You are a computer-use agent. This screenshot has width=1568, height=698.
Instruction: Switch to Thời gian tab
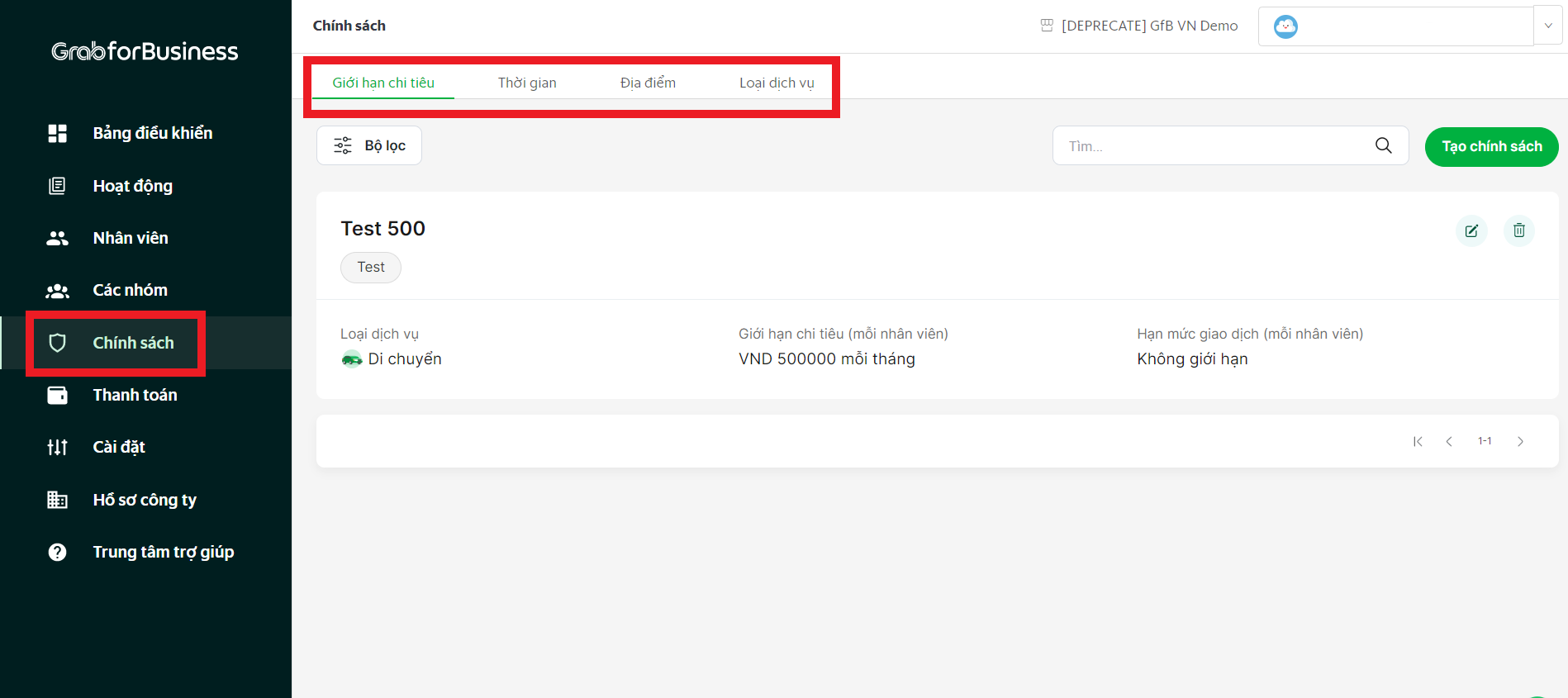[x=527, y=83]
